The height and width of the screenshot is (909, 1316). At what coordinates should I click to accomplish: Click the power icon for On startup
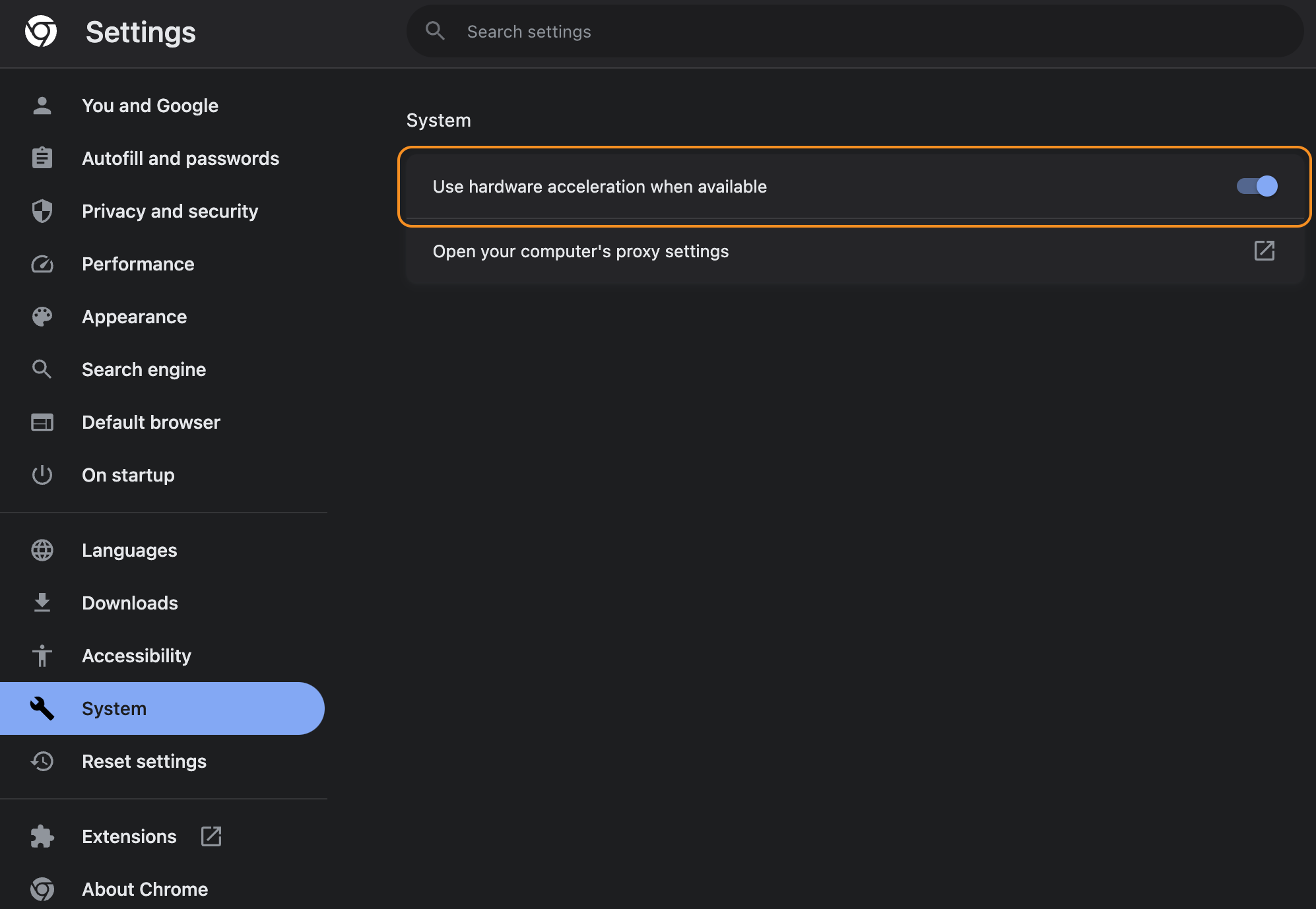(x=42, y=475)
